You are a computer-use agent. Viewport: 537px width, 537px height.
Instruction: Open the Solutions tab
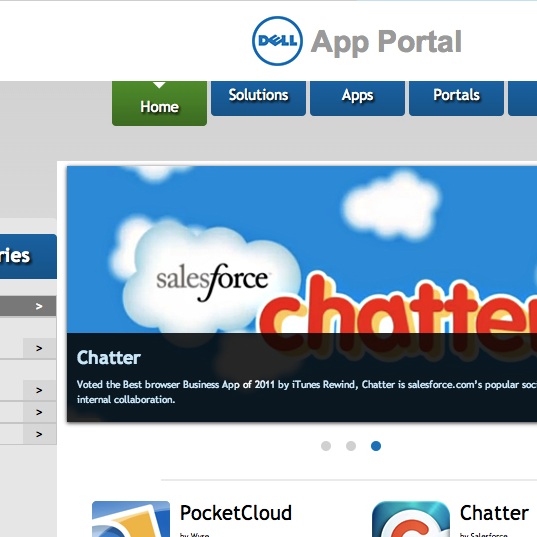[258, 98]
